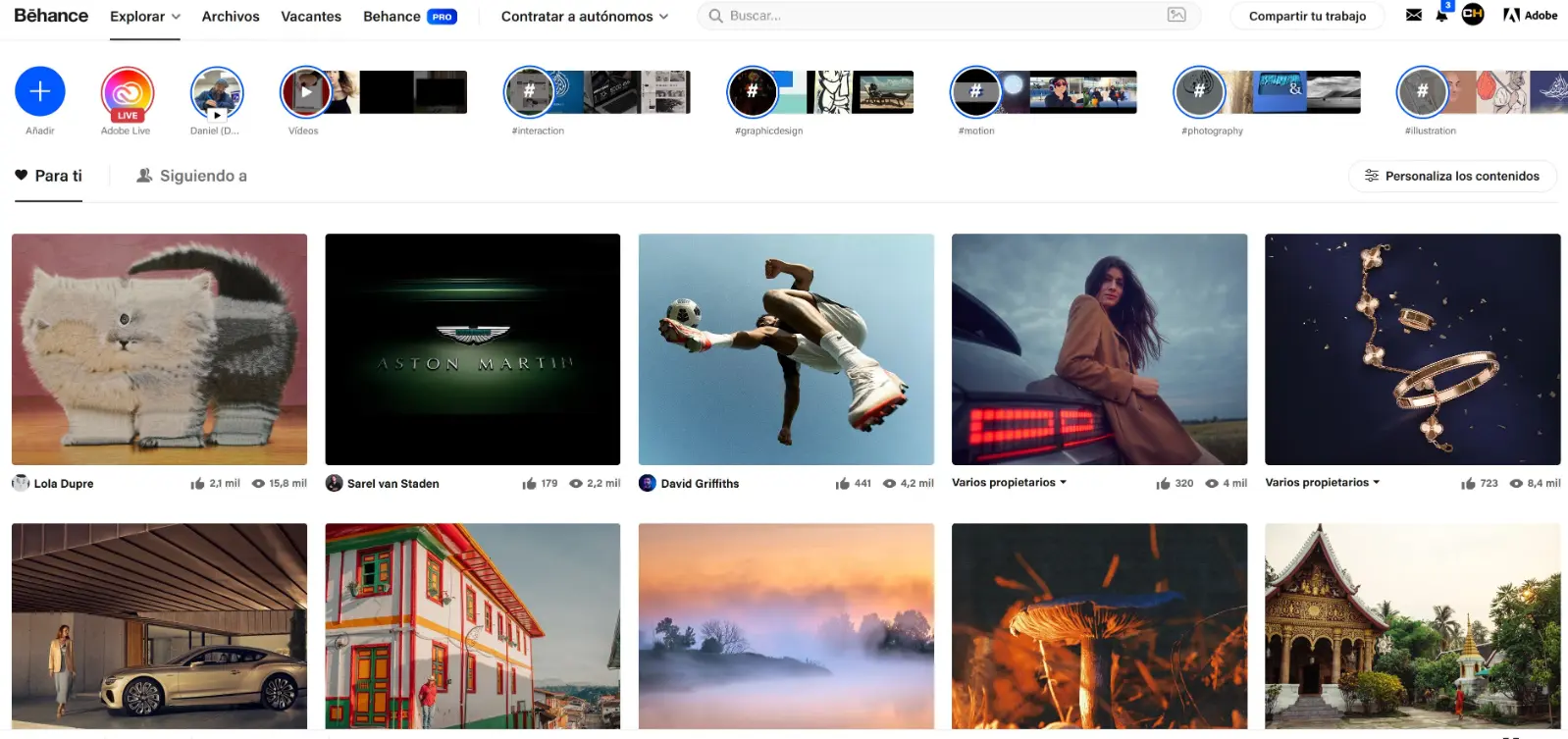
Task: Open Adobe Live story
Action: click(x=127, y=93)
